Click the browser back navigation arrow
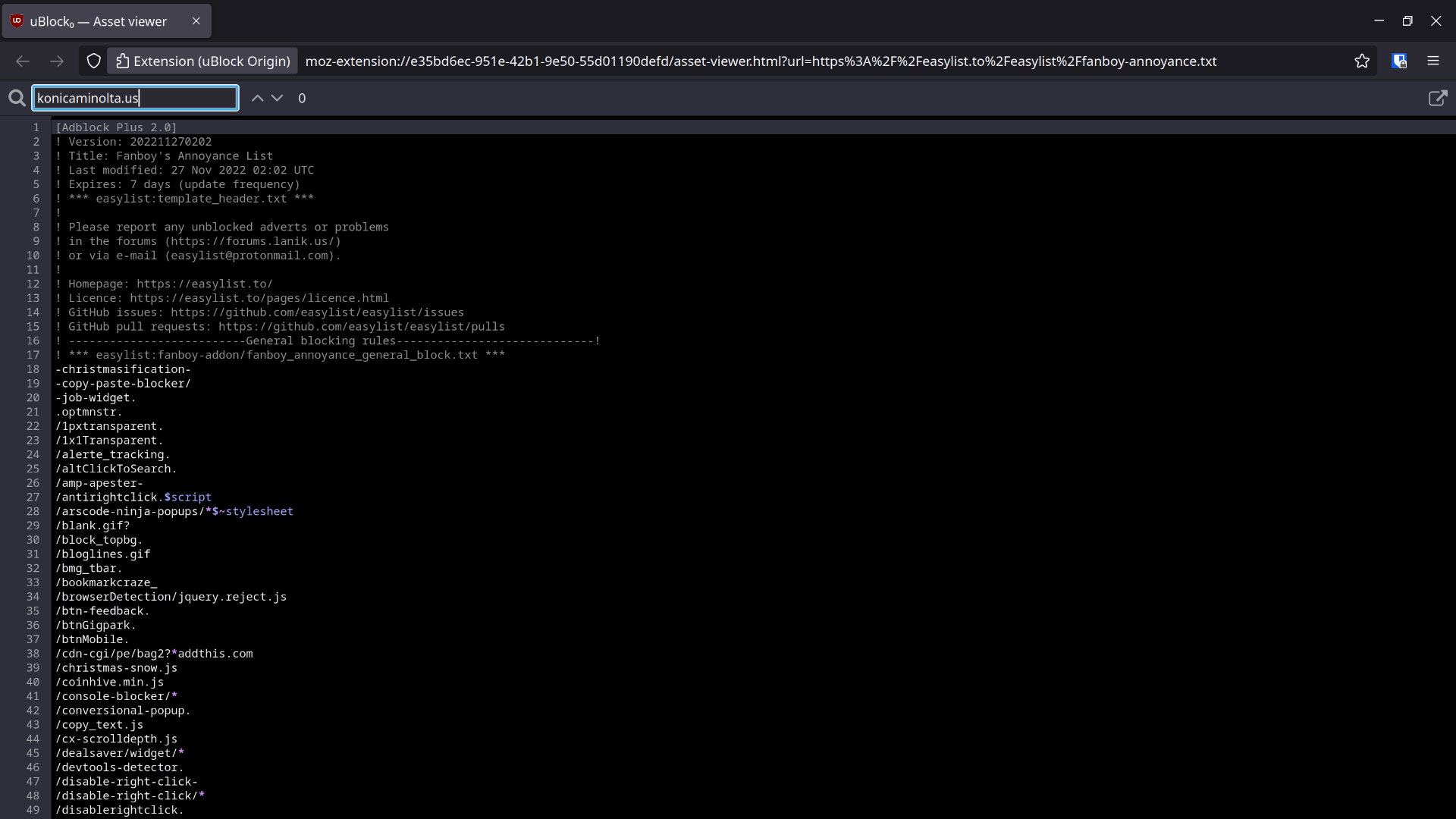This screenshot has height=819, width=1456. 22,61
